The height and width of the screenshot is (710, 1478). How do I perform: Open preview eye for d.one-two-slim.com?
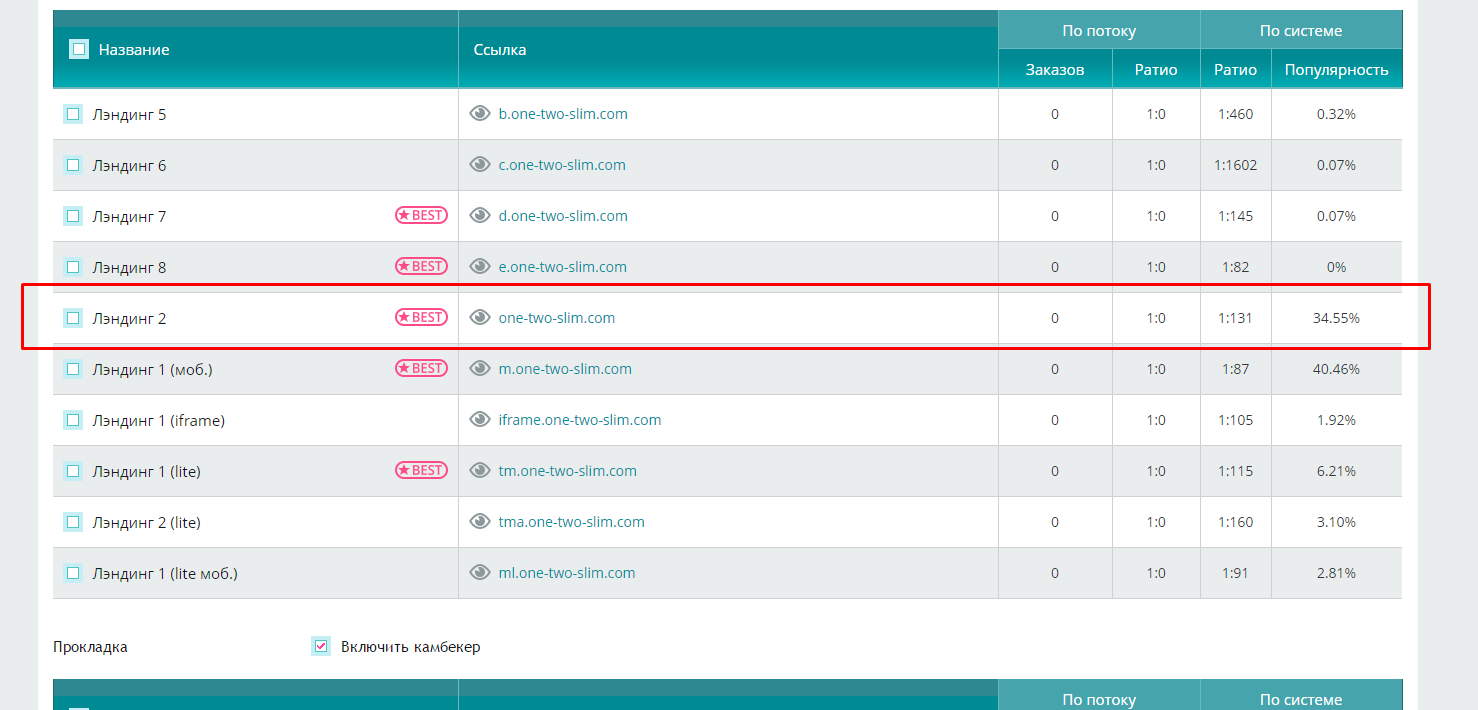pos(480,216)
